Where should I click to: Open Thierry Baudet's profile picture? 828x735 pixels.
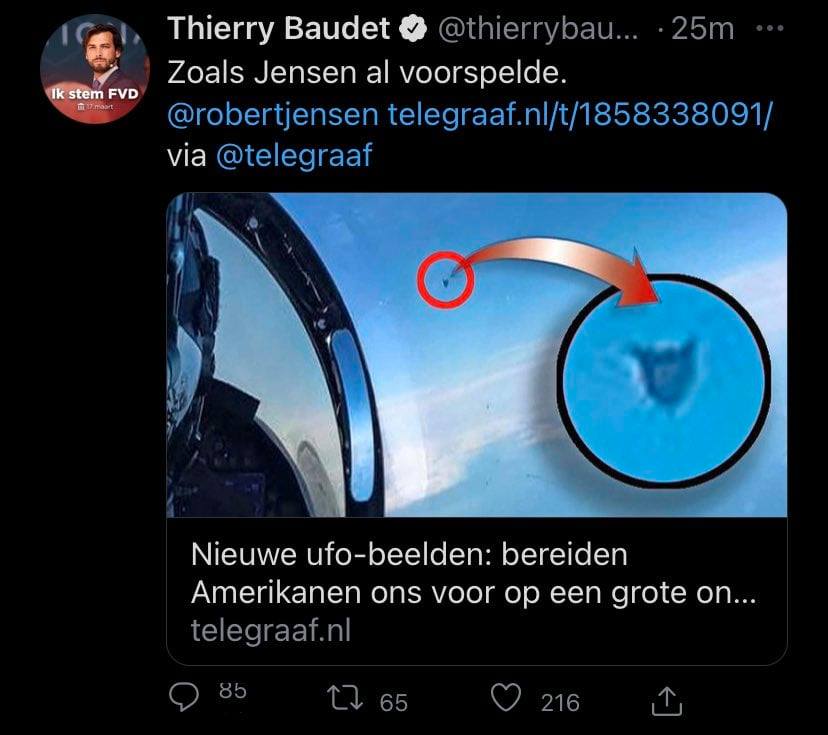(x=95, y=69)
